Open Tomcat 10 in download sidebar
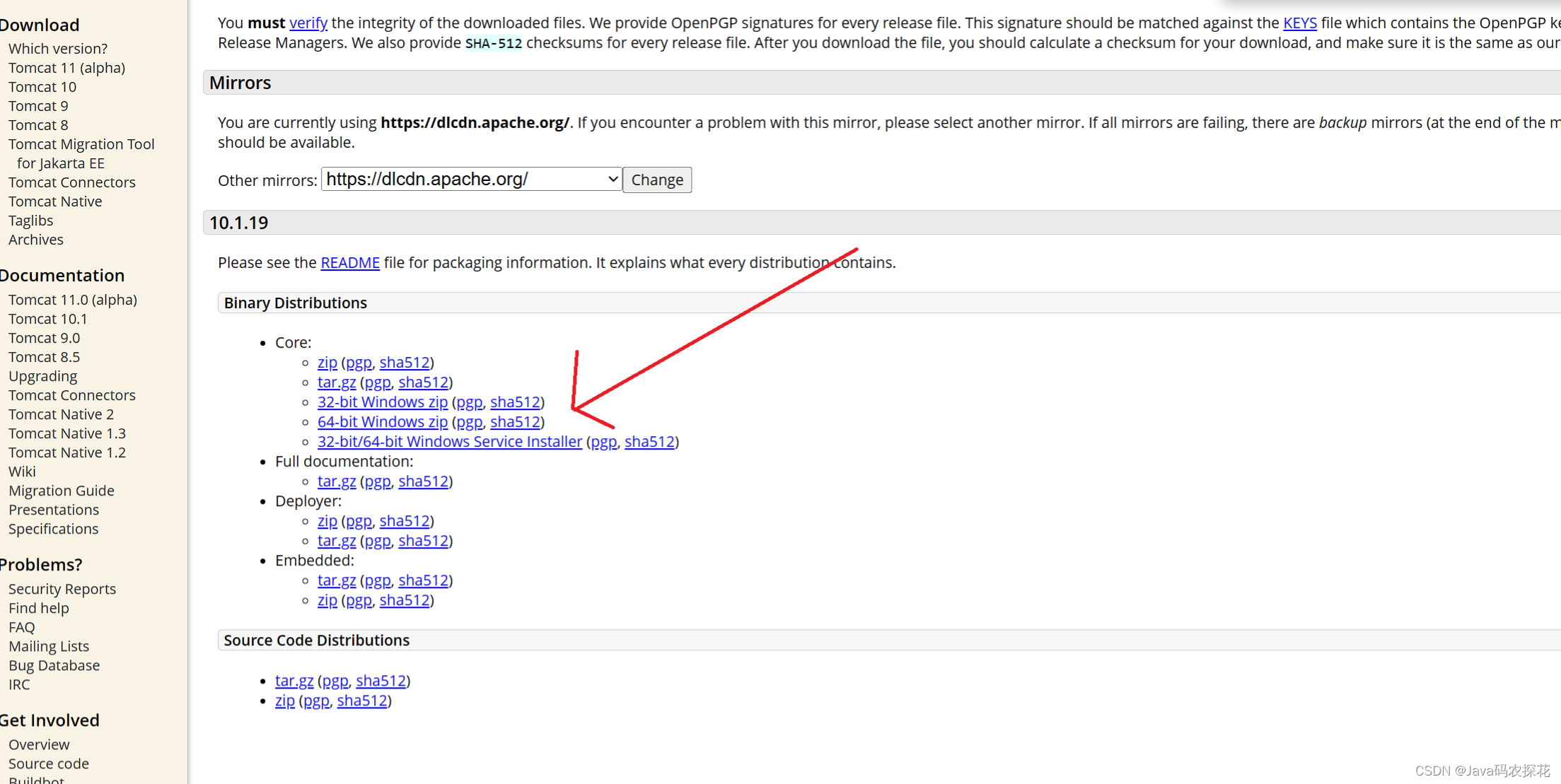This screenshot has height=784, width=1561. point(42,87)
